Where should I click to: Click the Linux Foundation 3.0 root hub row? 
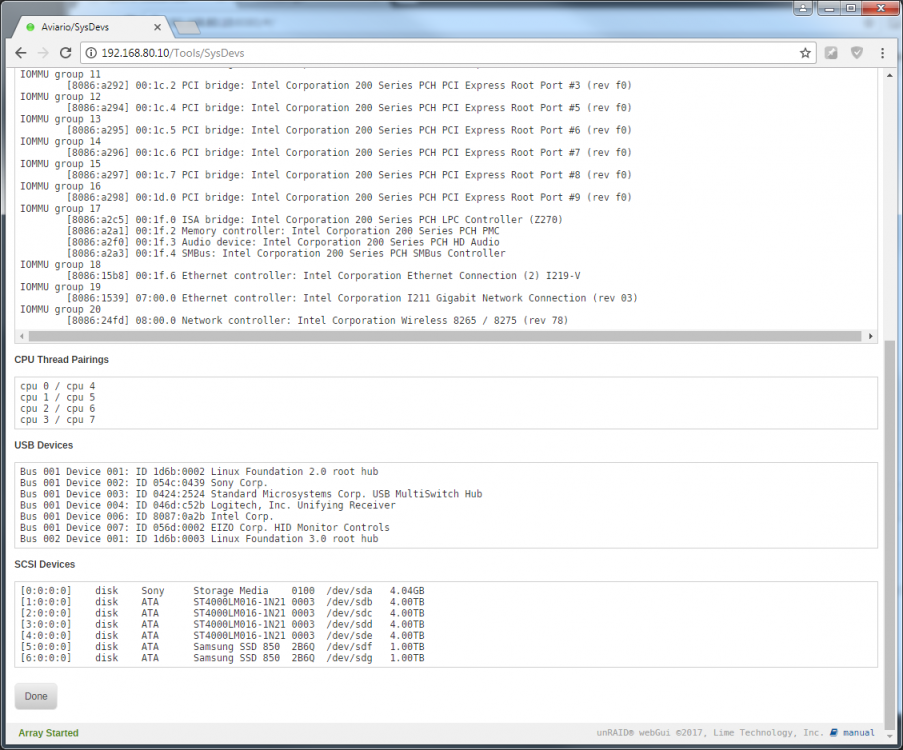coord(199,539)
